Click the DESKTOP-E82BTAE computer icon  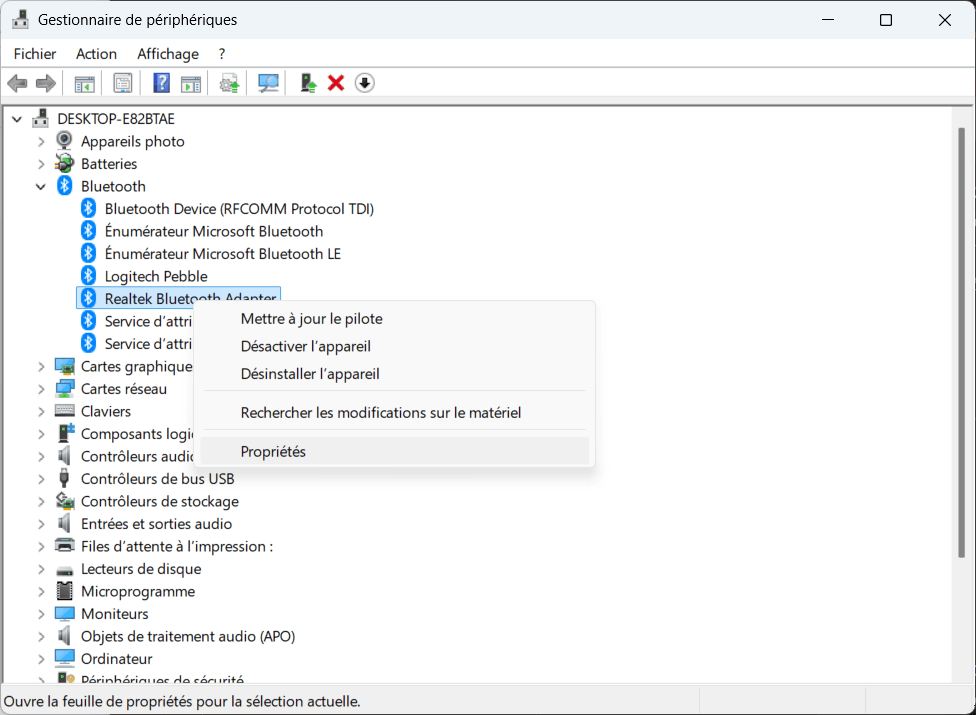tap(40, 118)
